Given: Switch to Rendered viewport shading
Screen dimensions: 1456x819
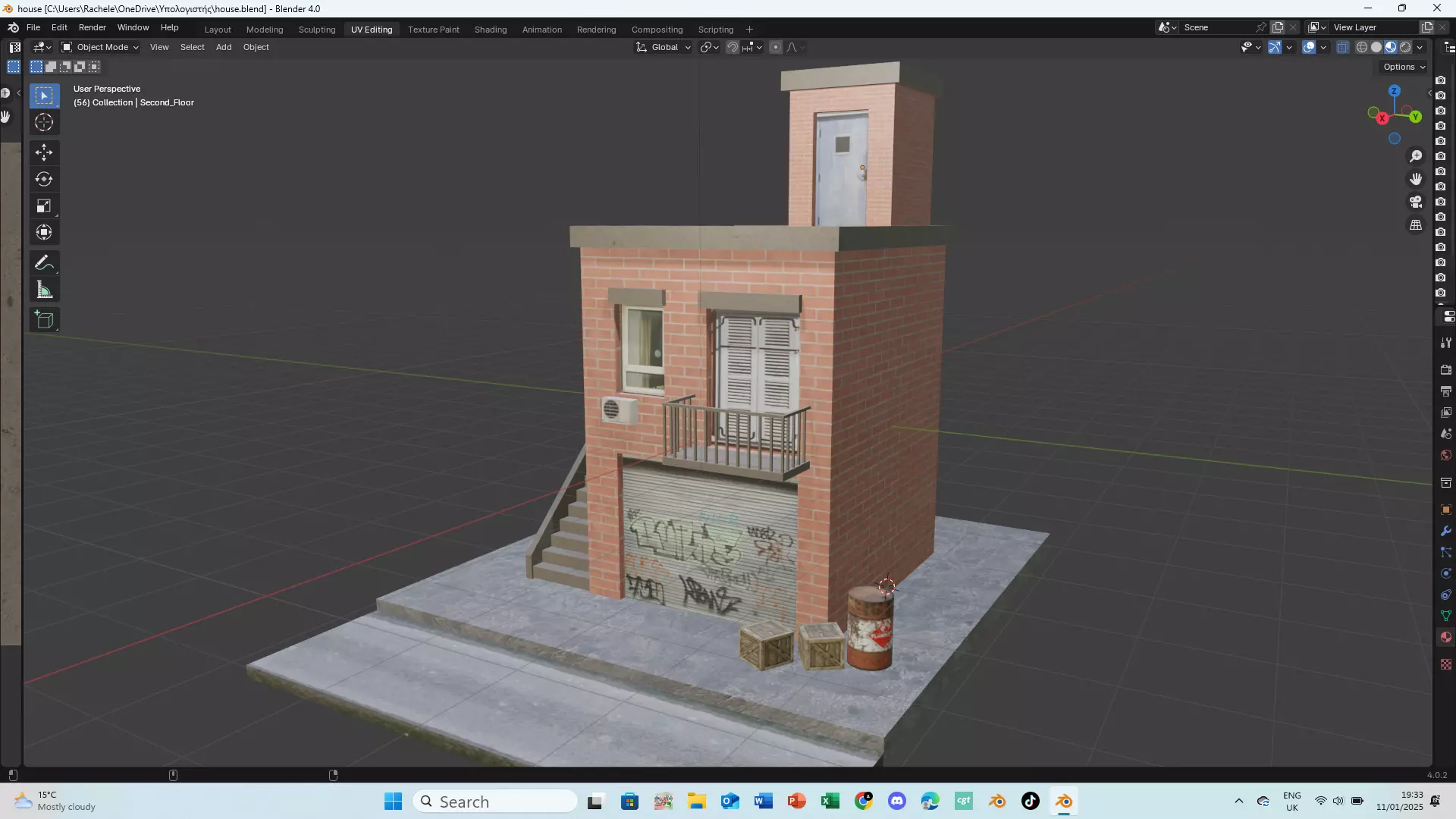Looking at the screenshot, I should pyautogui.click(x=1405, y=47).
